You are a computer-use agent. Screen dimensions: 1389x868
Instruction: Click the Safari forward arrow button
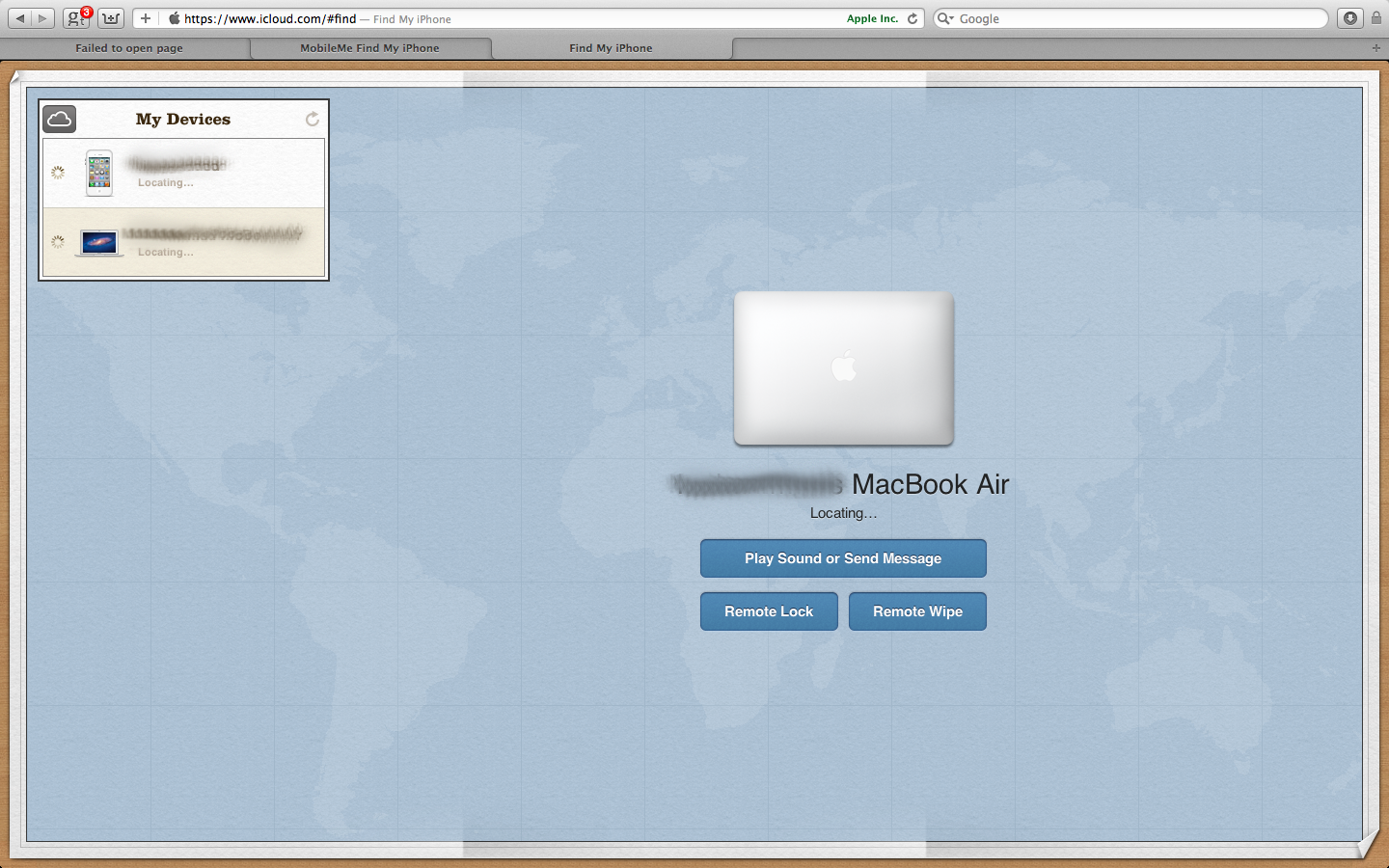pos(42,18)
